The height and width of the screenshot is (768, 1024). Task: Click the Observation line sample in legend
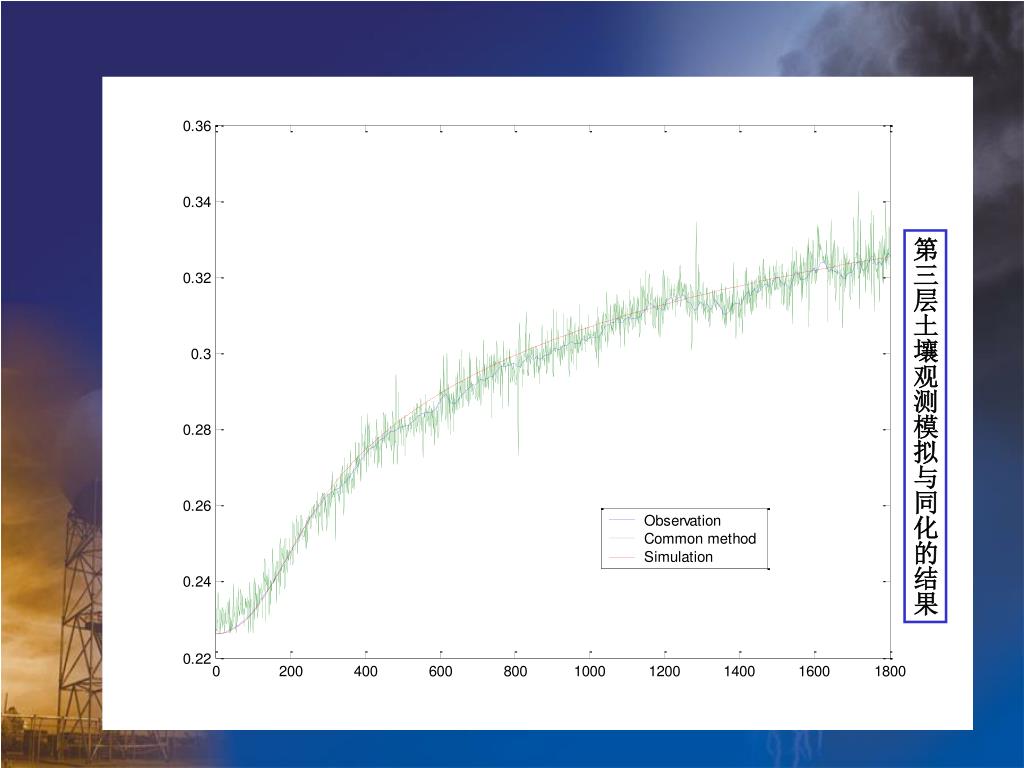point(621,520)
